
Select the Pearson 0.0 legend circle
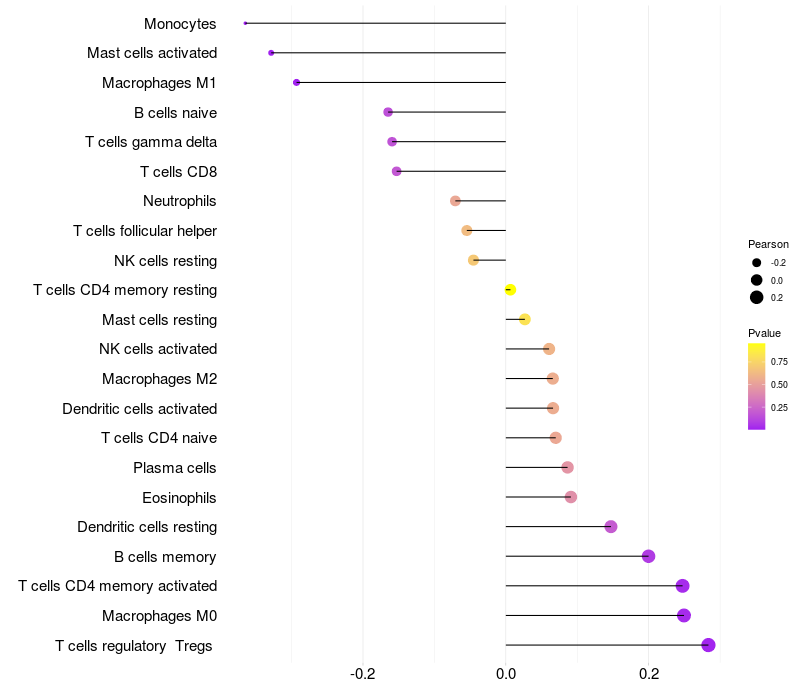757,280
